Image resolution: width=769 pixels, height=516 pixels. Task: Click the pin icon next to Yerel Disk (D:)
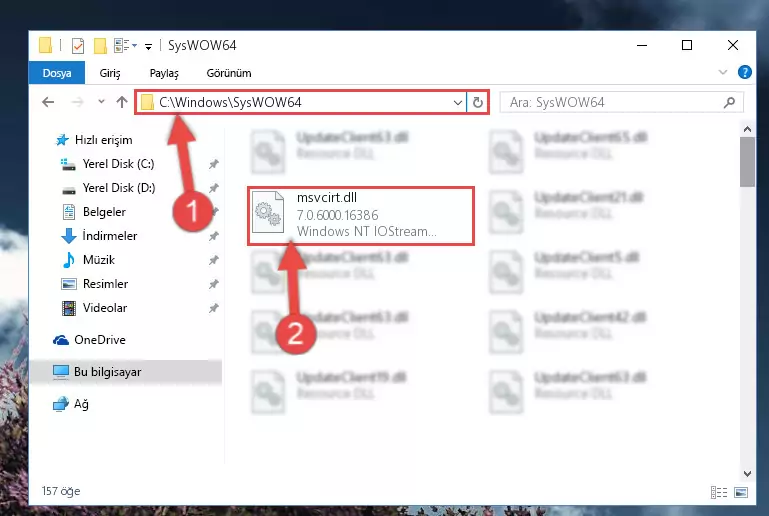click(x=213, y=188)
